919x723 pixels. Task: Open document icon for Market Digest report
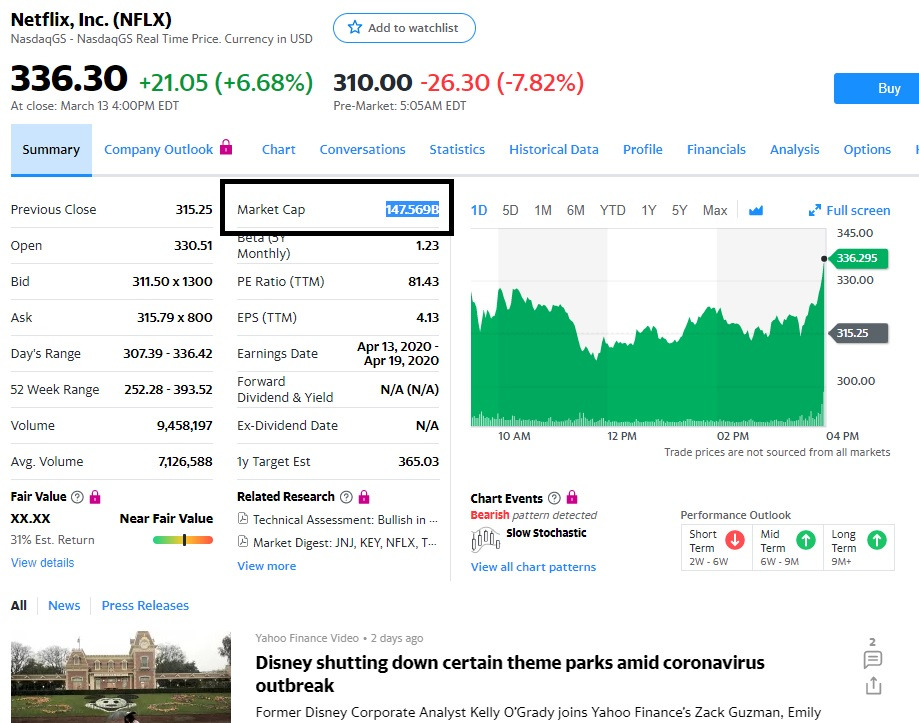(243, 541)
